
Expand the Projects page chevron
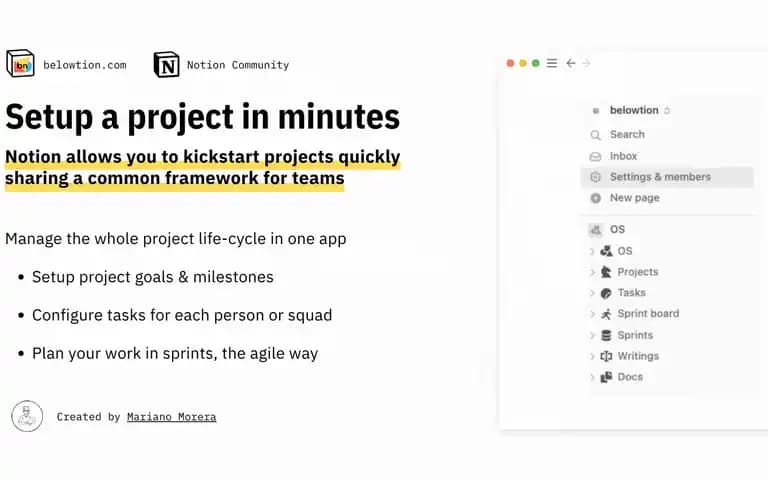592,272
